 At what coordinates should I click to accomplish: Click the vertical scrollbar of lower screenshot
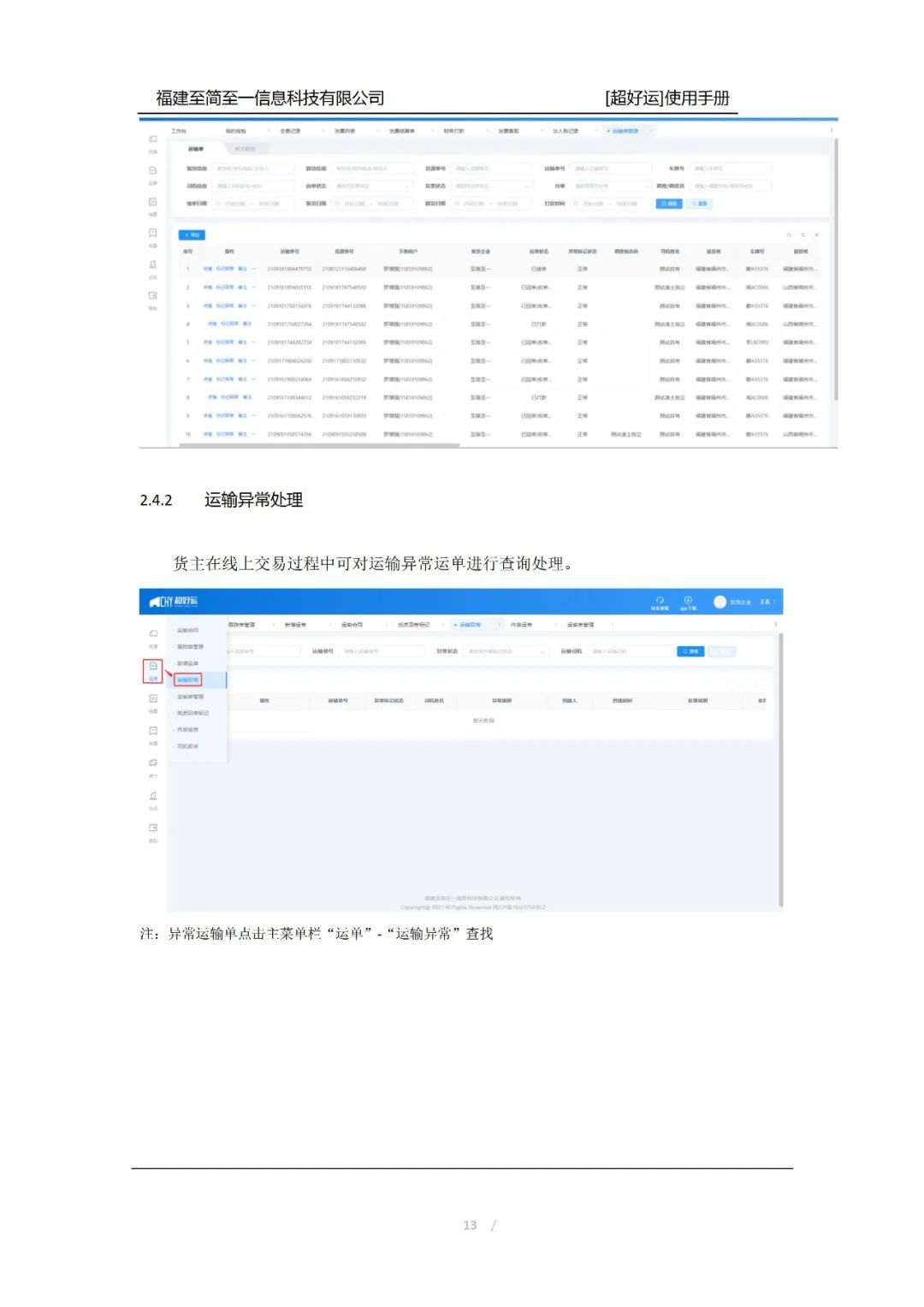coord(781,769)
